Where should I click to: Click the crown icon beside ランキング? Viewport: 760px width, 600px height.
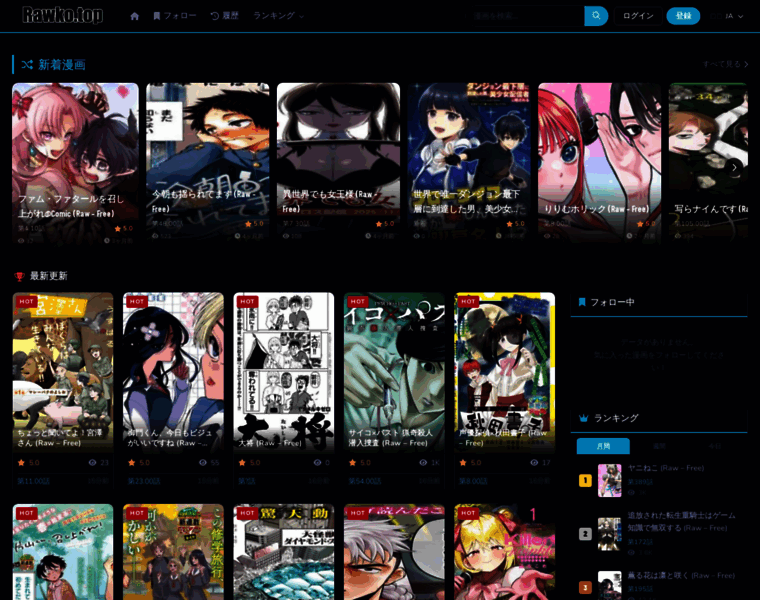coord(584,418)
